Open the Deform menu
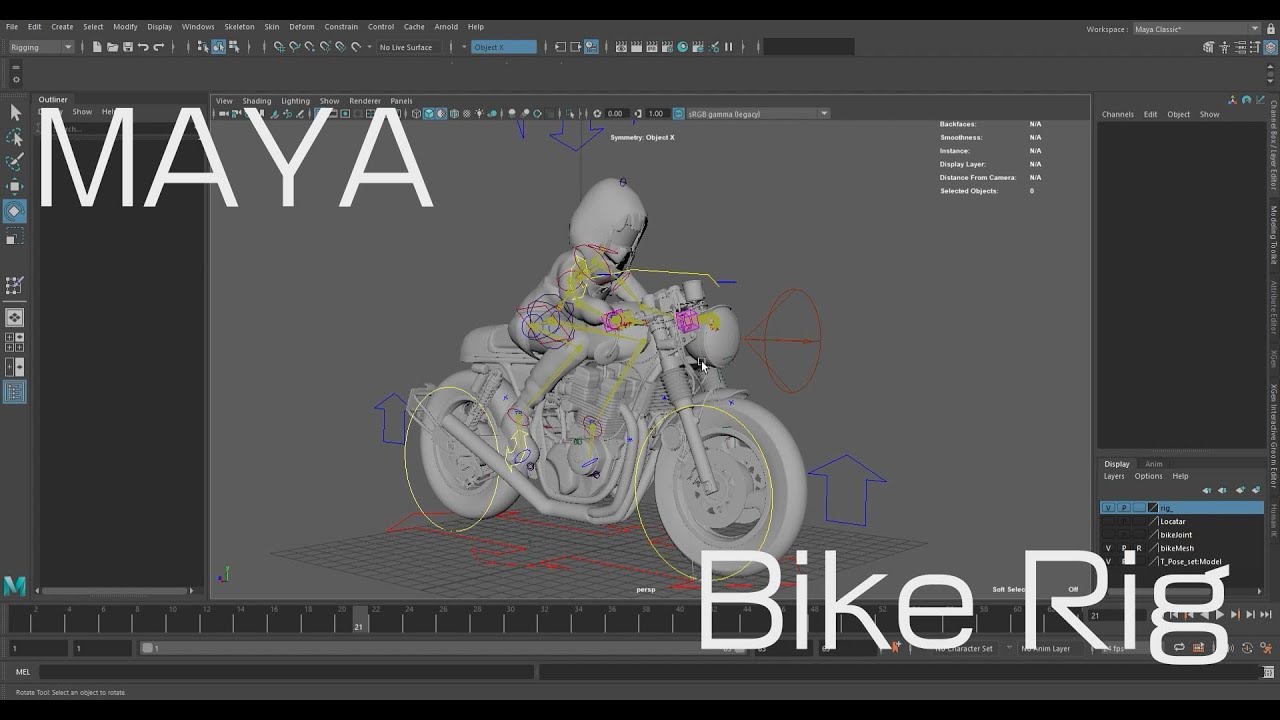The height and width of the screenshot is (720, 1280). [301, 27]
